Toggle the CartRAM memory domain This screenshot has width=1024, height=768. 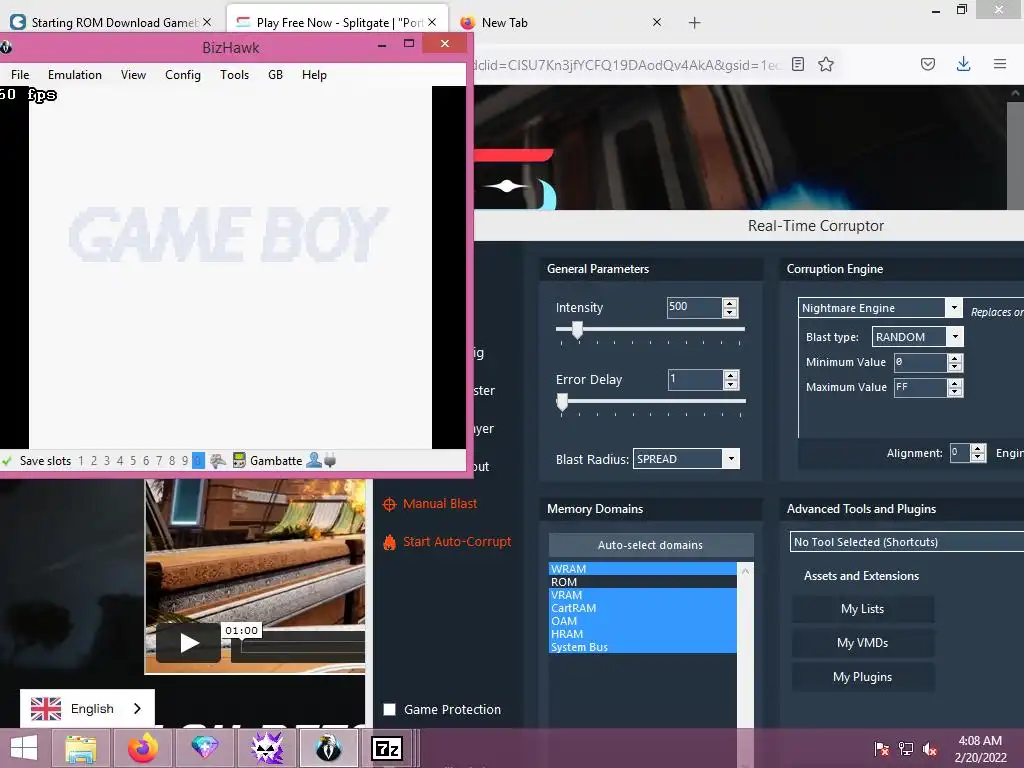[643, 608]
